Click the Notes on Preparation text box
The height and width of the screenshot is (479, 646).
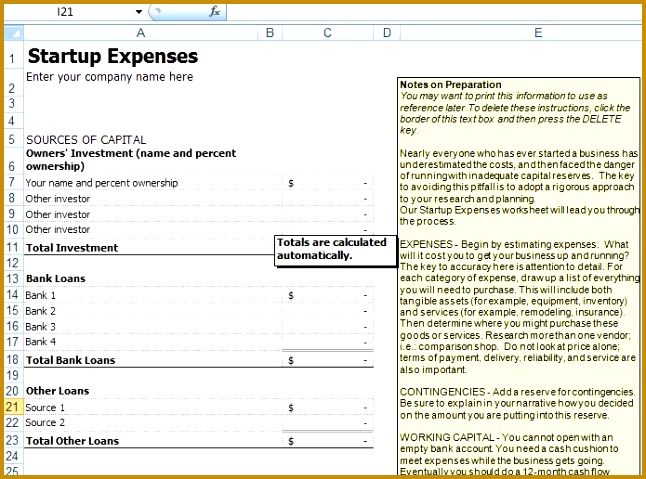pos(519,276)
